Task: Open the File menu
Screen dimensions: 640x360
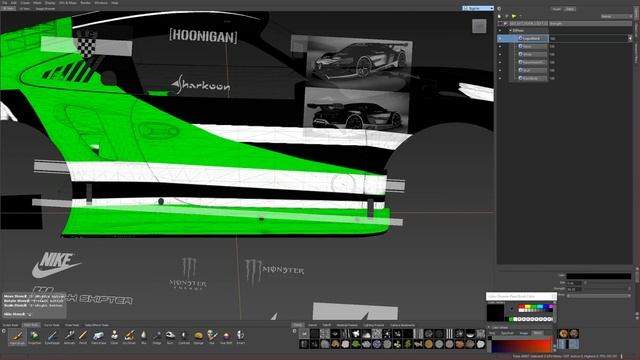Action: tap(5, 2)
